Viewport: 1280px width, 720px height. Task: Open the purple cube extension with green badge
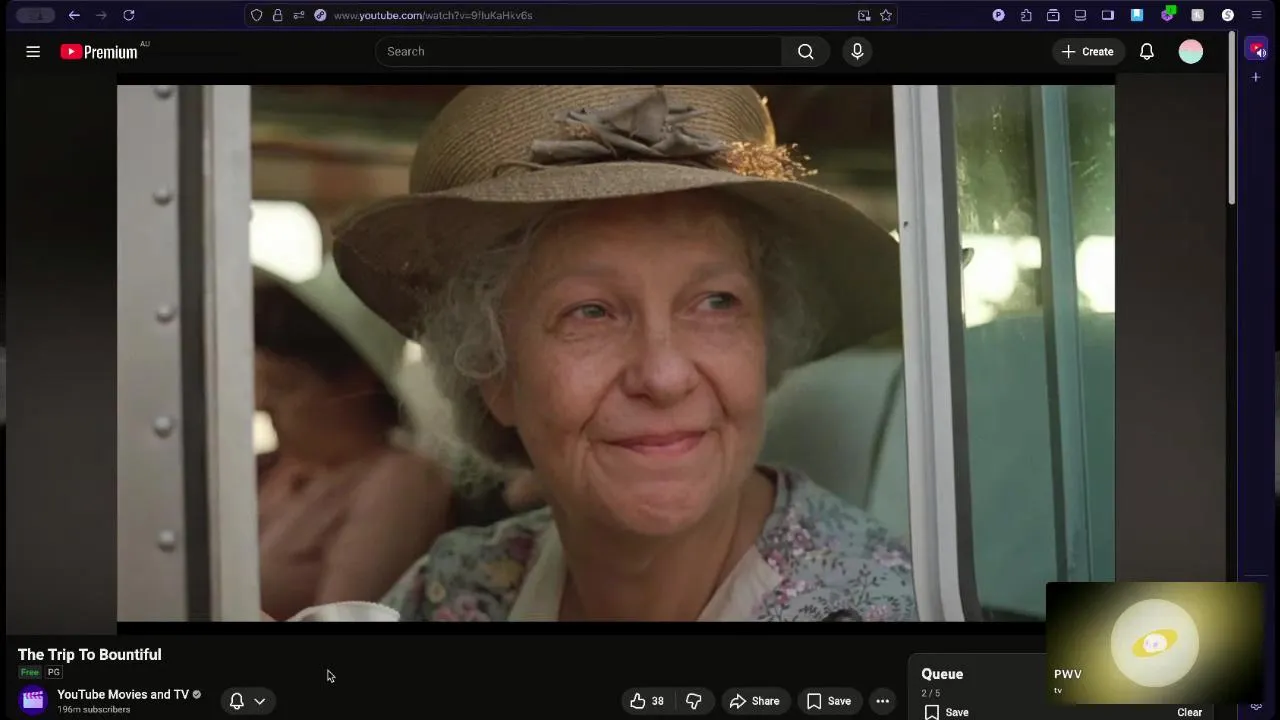(1167, 15)
